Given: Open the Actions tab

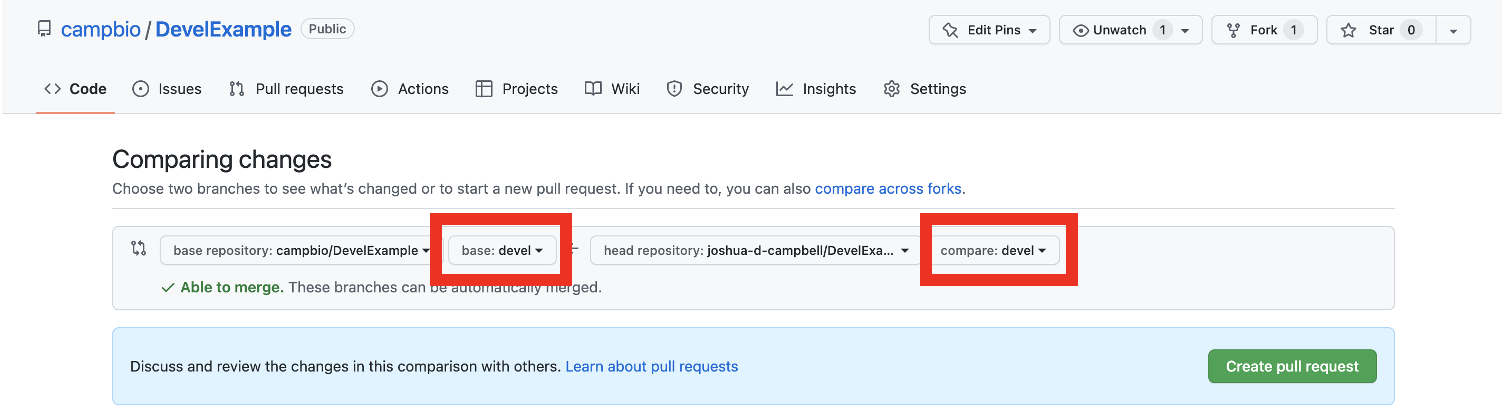Looking at the screenshot, I should pos(410,89).
